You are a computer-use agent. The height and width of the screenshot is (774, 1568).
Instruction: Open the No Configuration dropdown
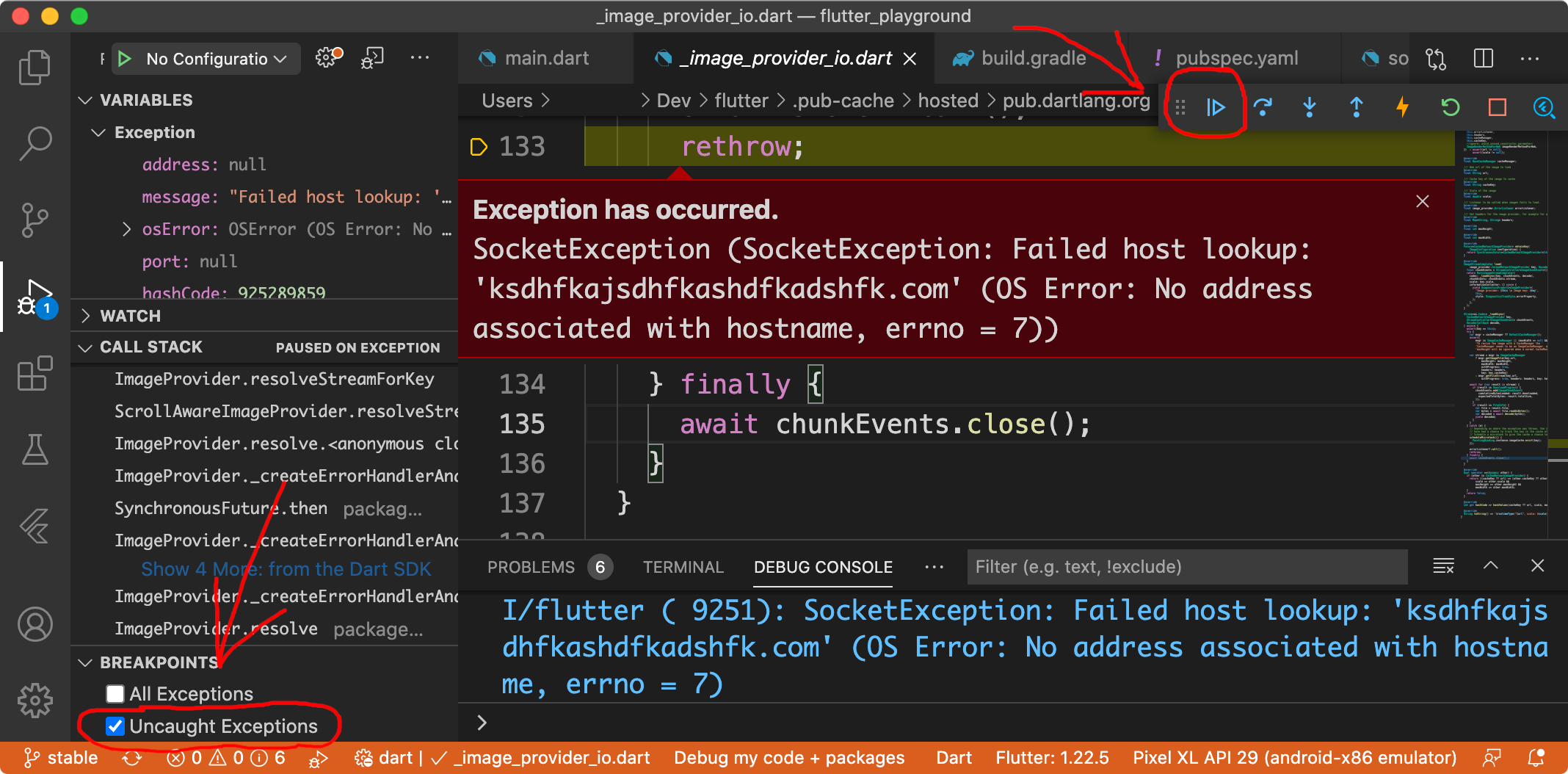(x=206, y=59)
